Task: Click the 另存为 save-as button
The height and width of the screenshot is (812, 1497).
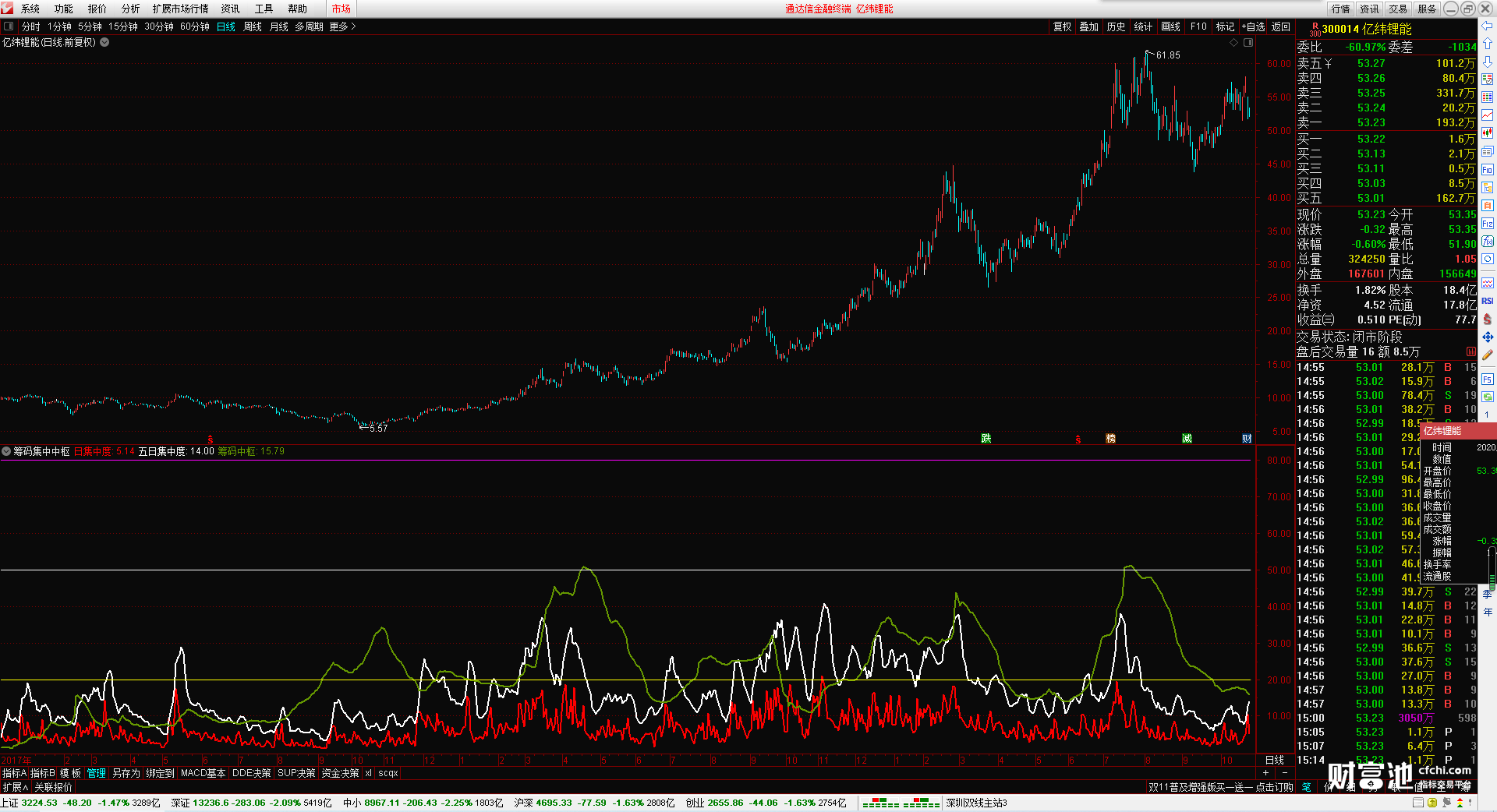Action: [x=126, y=773]
